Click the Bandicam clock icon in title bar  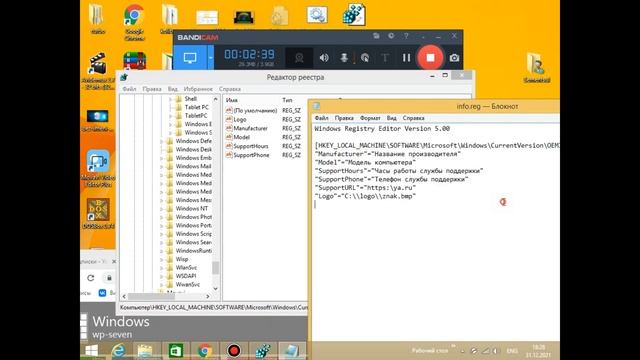391,36
